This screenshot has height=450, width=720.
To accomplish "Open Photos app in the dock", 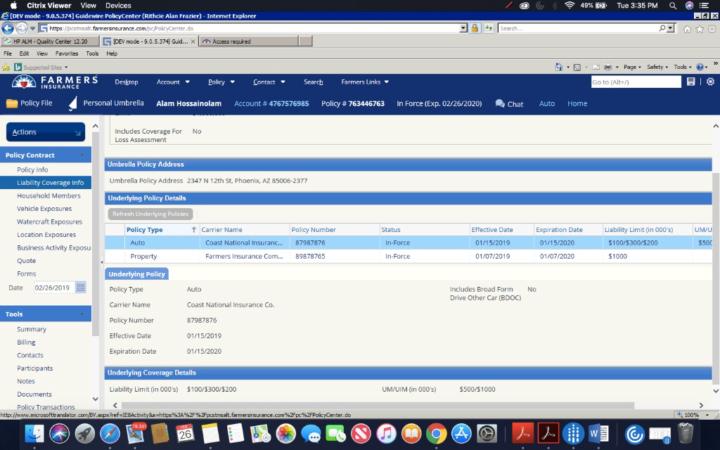I will point(286,433).
